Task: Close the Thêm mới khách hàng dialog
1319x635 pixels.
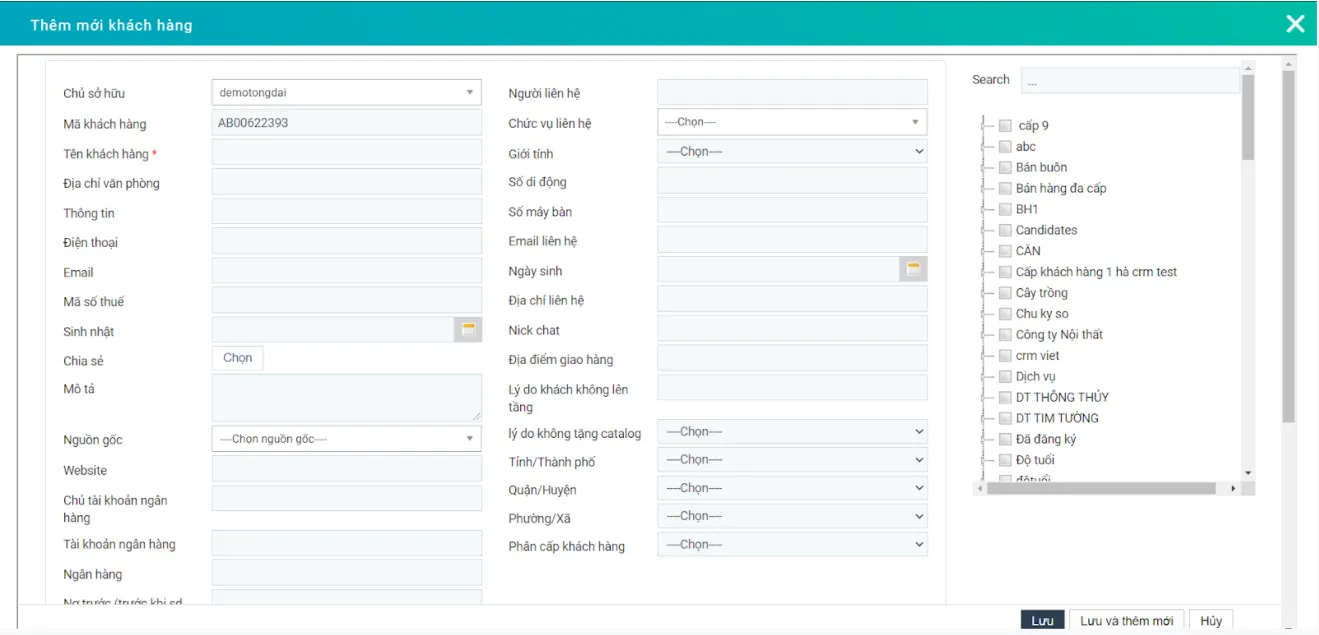Action: point(1295,24)
